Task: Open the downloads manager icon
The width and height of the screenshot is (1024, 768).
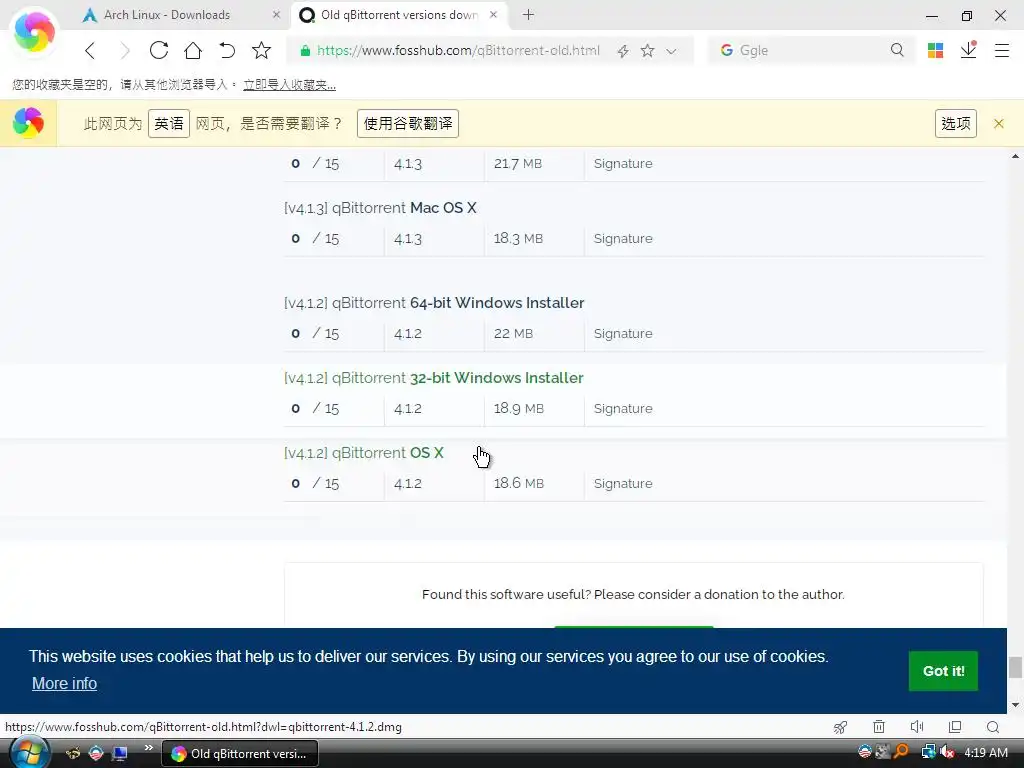Action: click(968, 50)
